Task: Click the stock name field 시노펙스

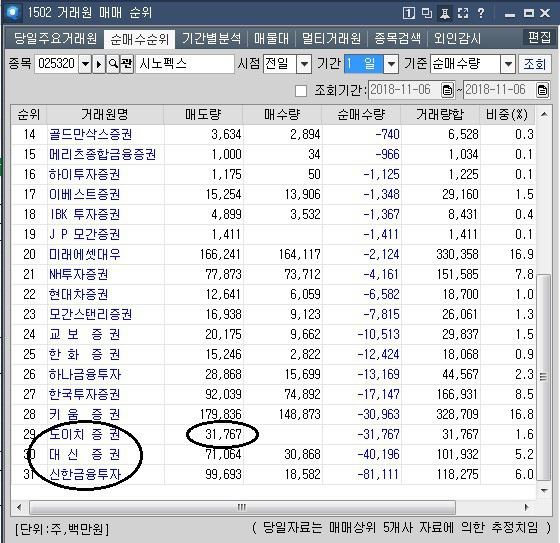Action: [x=185, y=64]
